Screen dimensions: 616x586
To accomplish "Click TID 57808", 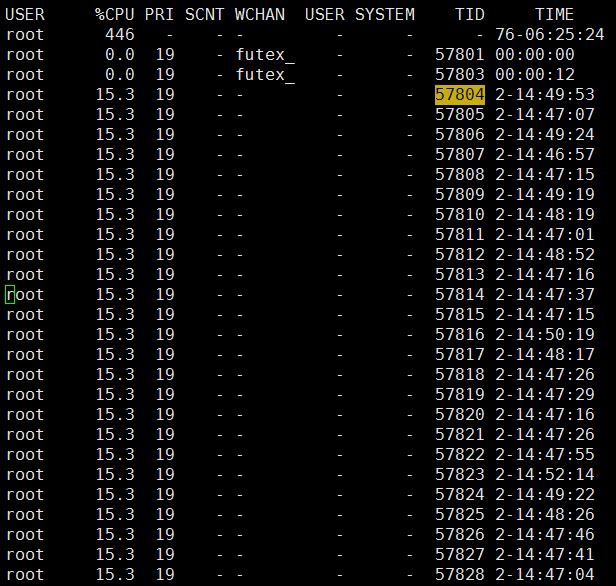I will tap(460, 175).
